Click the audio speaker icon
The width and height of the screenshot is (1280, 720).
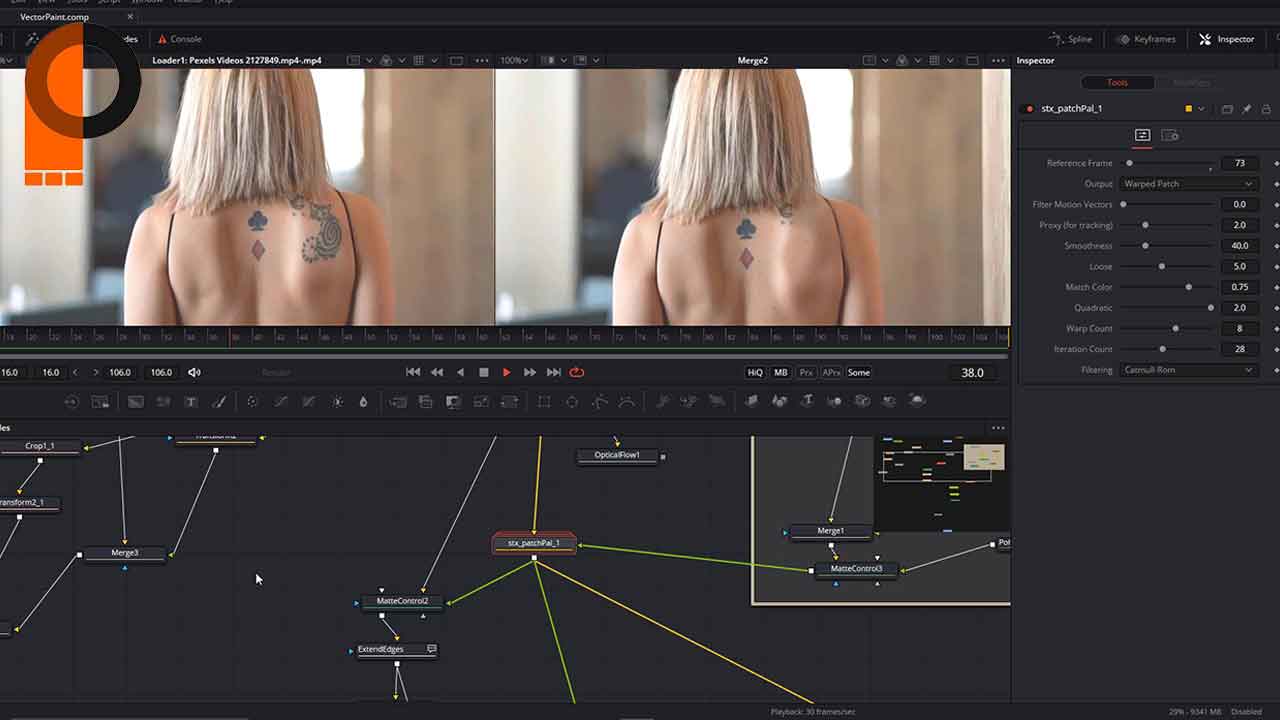click(x=195, y=372)
